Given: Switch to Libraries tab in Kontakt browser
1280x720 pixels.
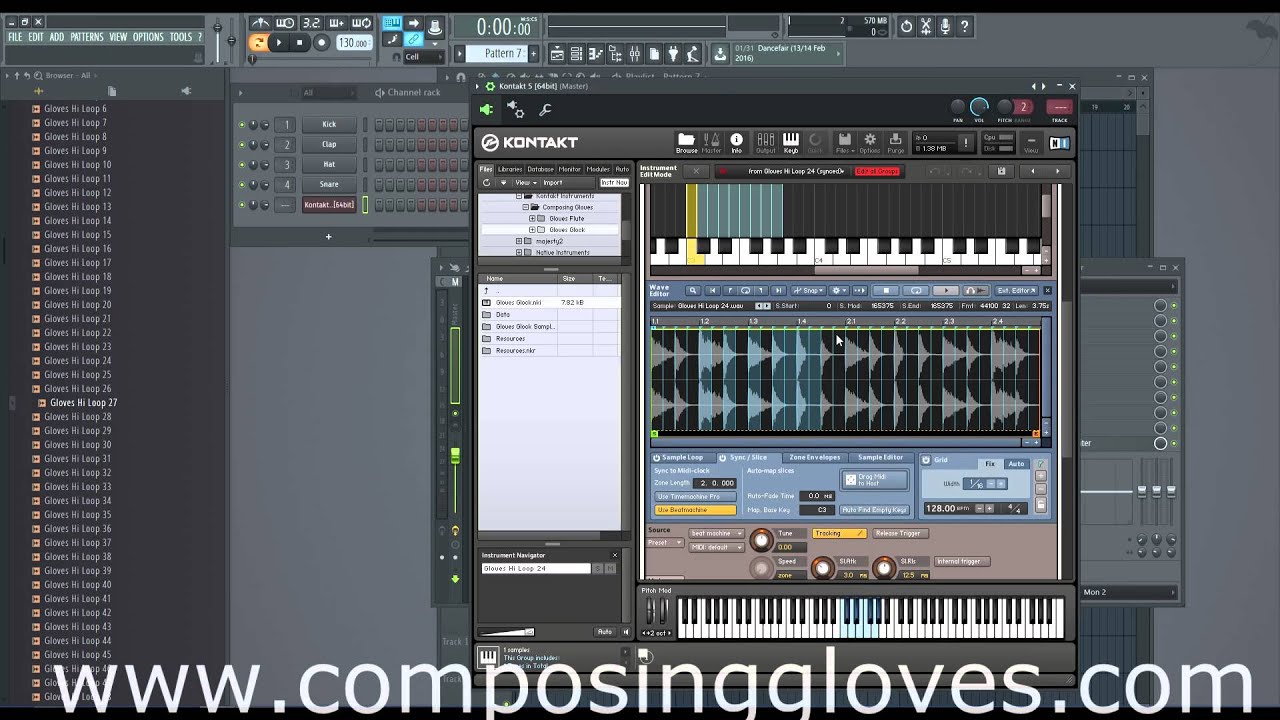Looking at the screenshot, I should [x=510, y=169].
